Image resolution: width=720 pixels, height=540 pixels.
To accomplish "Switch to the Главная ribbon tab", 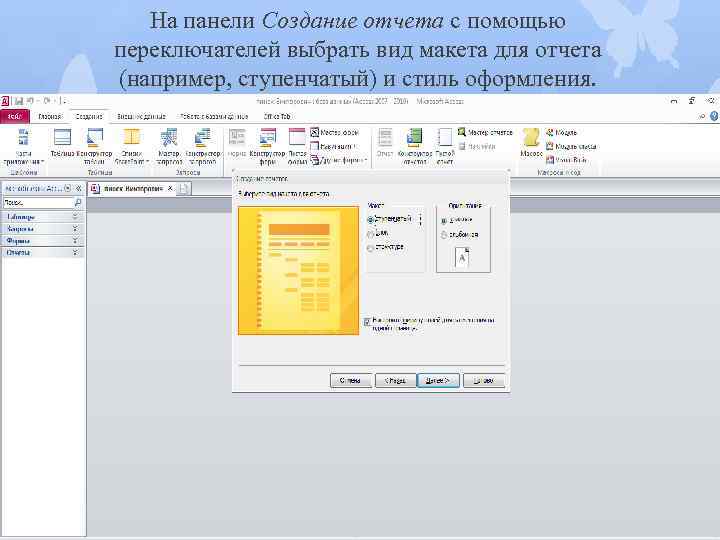I will tap(50, 117).
